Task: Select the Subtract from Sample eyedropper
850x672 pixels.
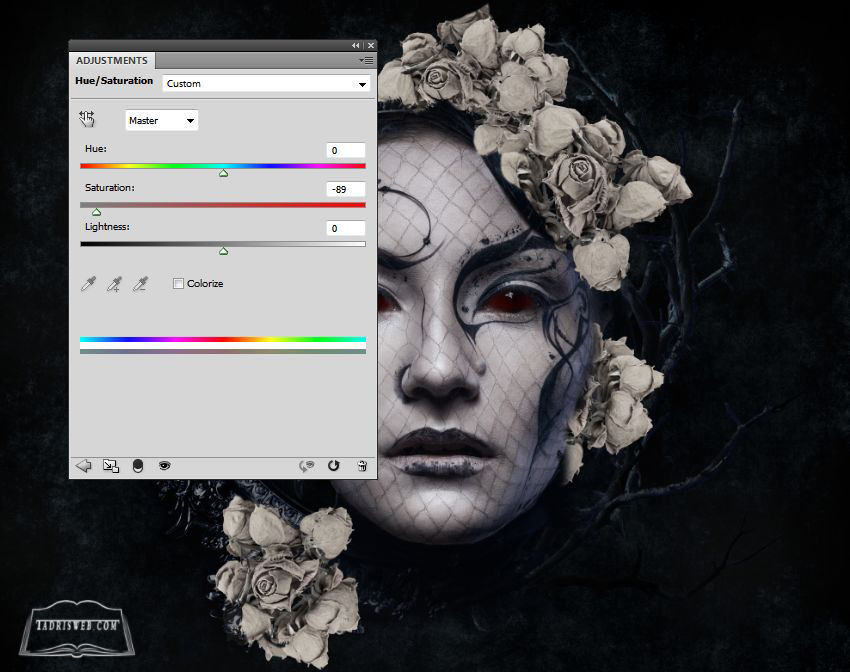Action: pos(142,284)
